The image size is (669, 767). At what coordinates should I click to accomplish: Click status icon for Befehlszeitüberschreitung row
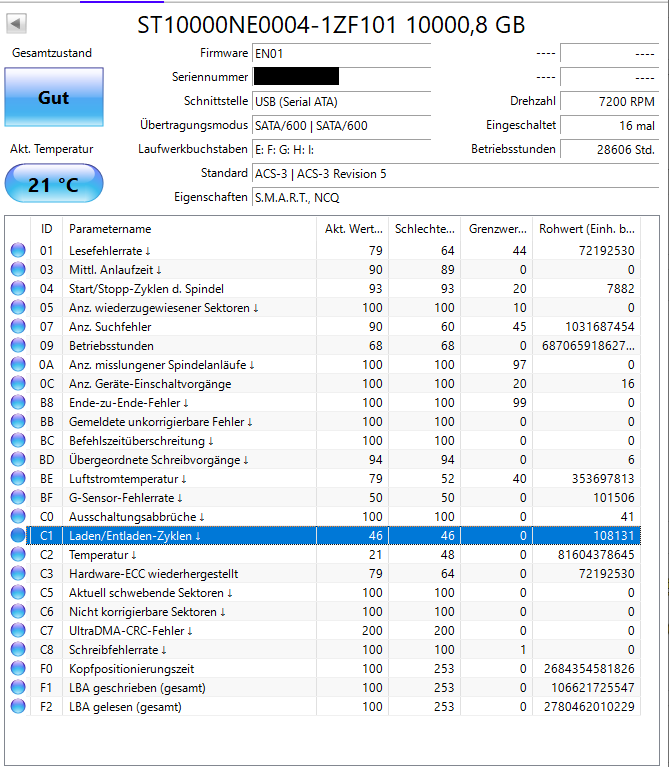point(18,441)
